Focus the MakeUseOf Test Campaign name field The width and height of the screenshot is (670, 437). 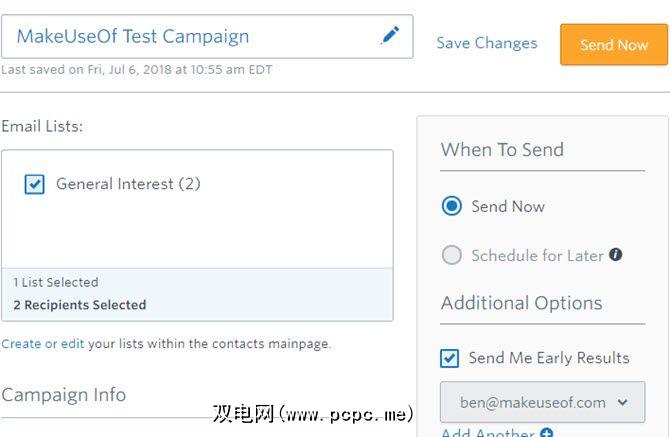[190, 37]
